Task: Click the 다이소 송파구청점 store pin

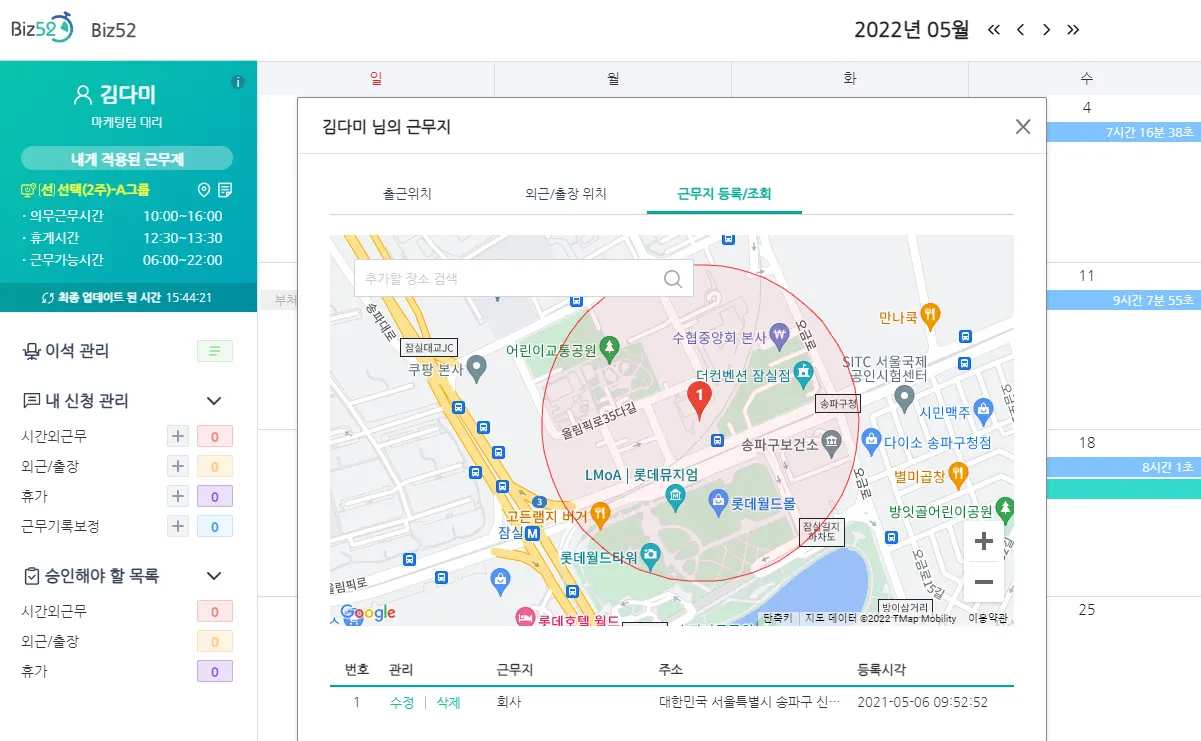Action: [871, 439]
